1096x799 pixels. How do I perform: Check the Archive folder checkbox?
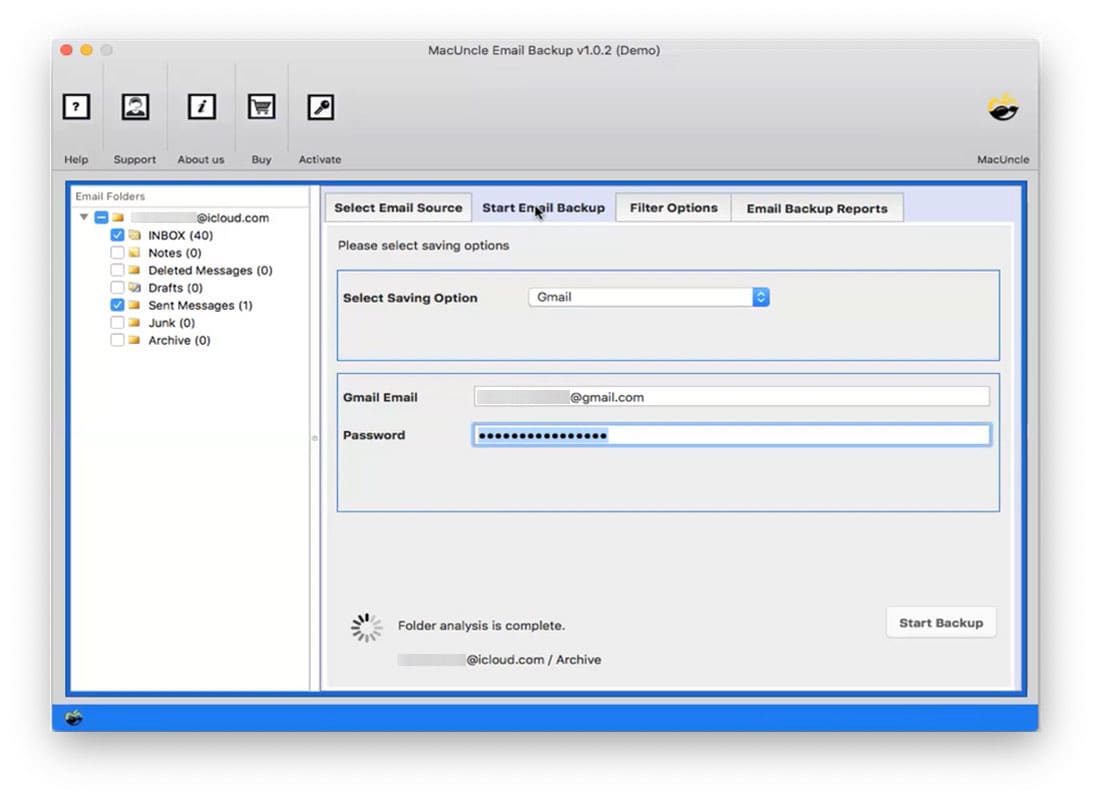(117, 340)
